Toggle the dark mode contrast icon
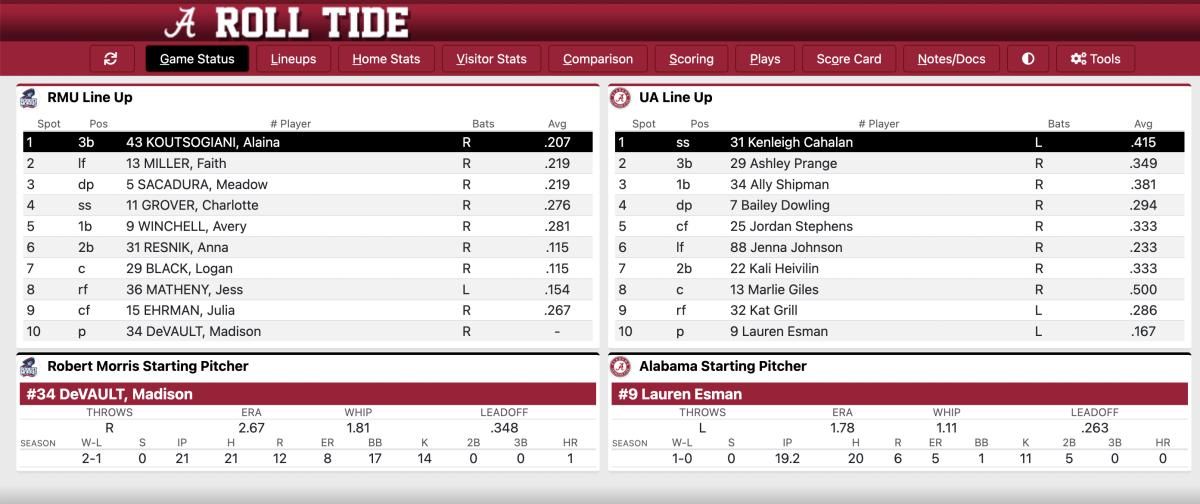Viewport: 1200px width, 504px height. [1028, 59]
